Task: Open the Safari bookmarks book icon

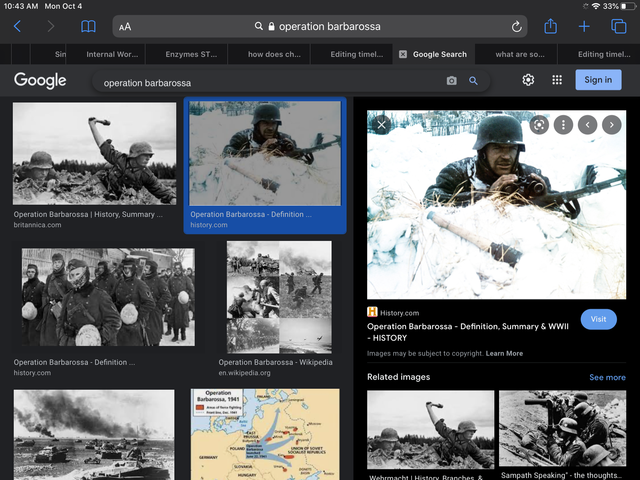Action: point(88,27)
